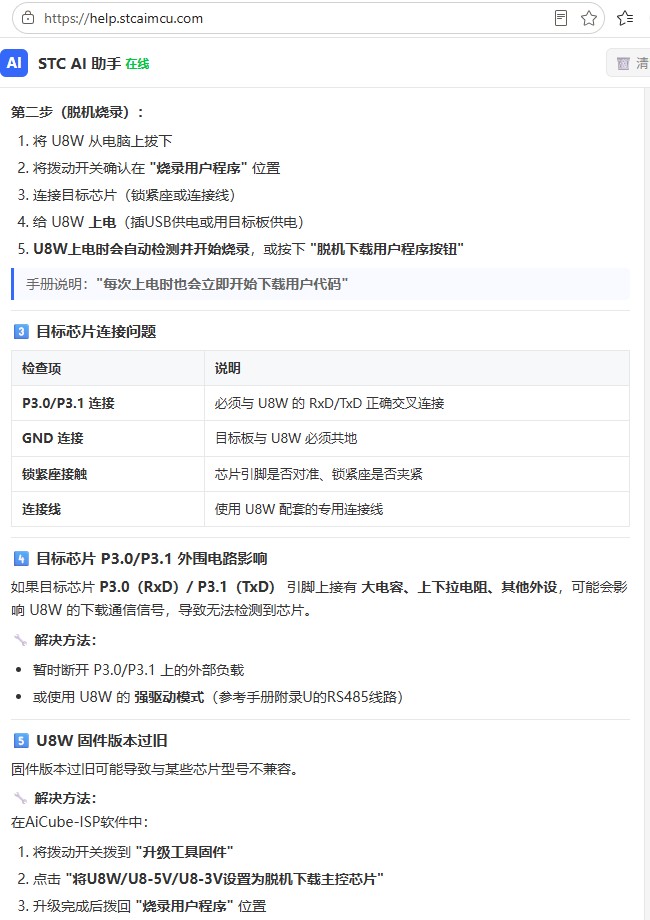Click the 目标芯片连接问题 heading
This screenshot has width=650, height=920.
point(96,332)
